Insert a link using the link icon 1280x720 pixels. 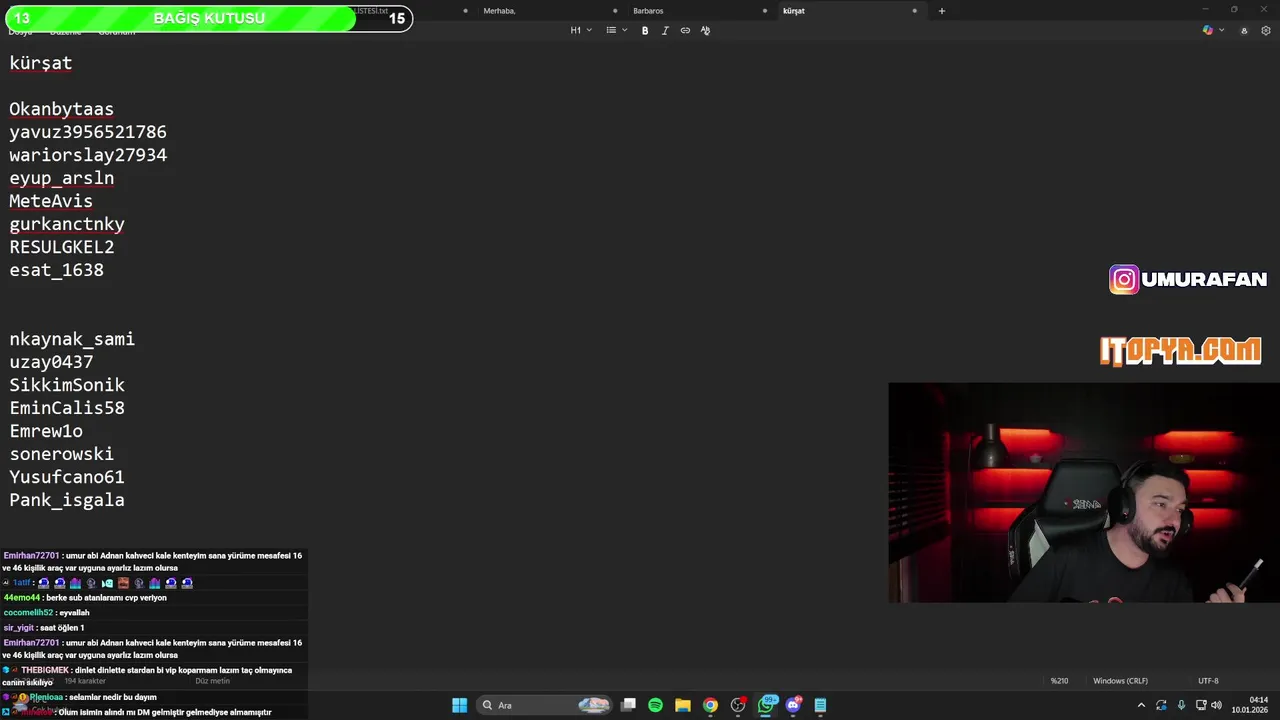click(x=685, y=31)
